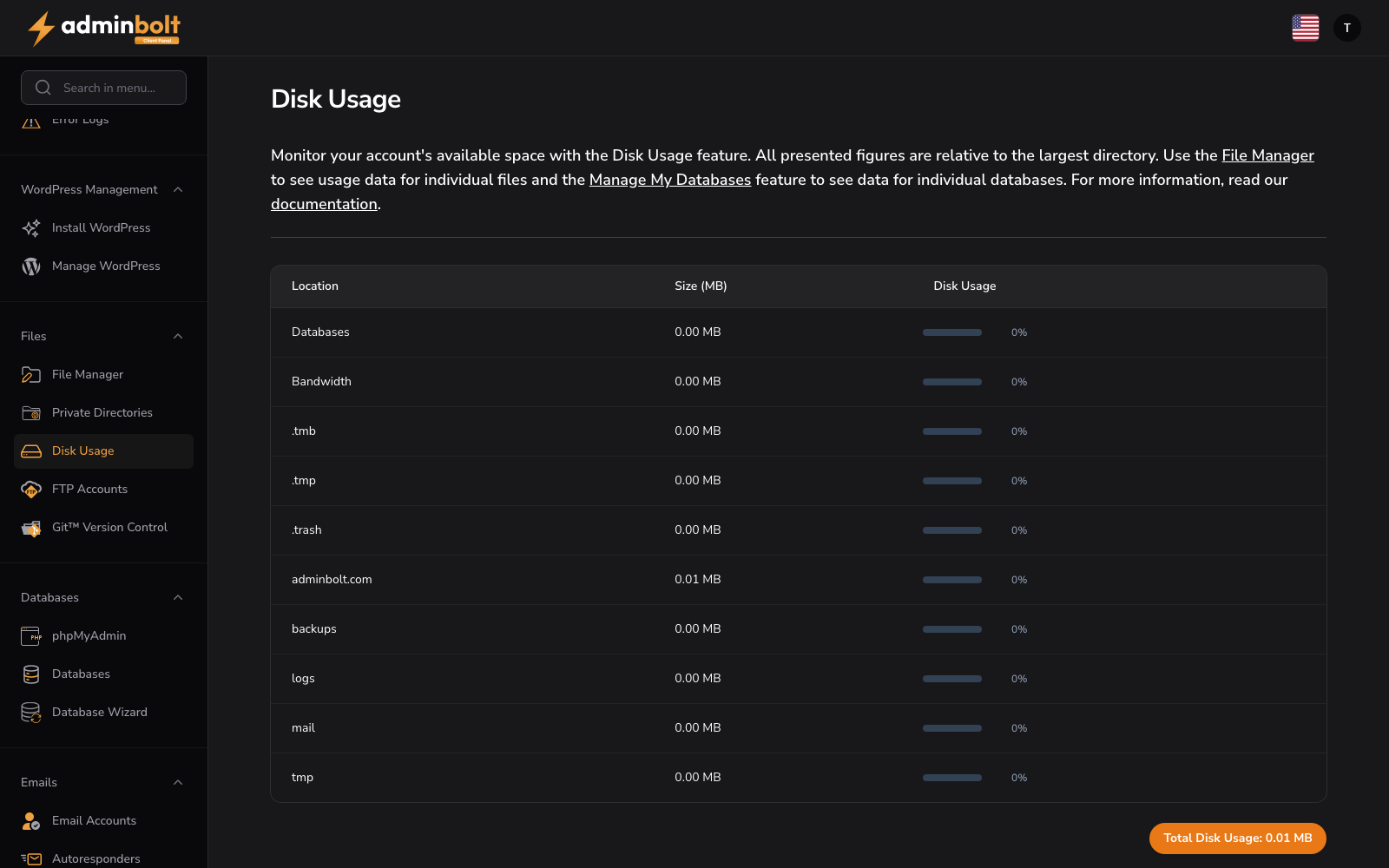Collapse the Files section chevron
This screenshot has height=868, width=1389.
(178, 336)
